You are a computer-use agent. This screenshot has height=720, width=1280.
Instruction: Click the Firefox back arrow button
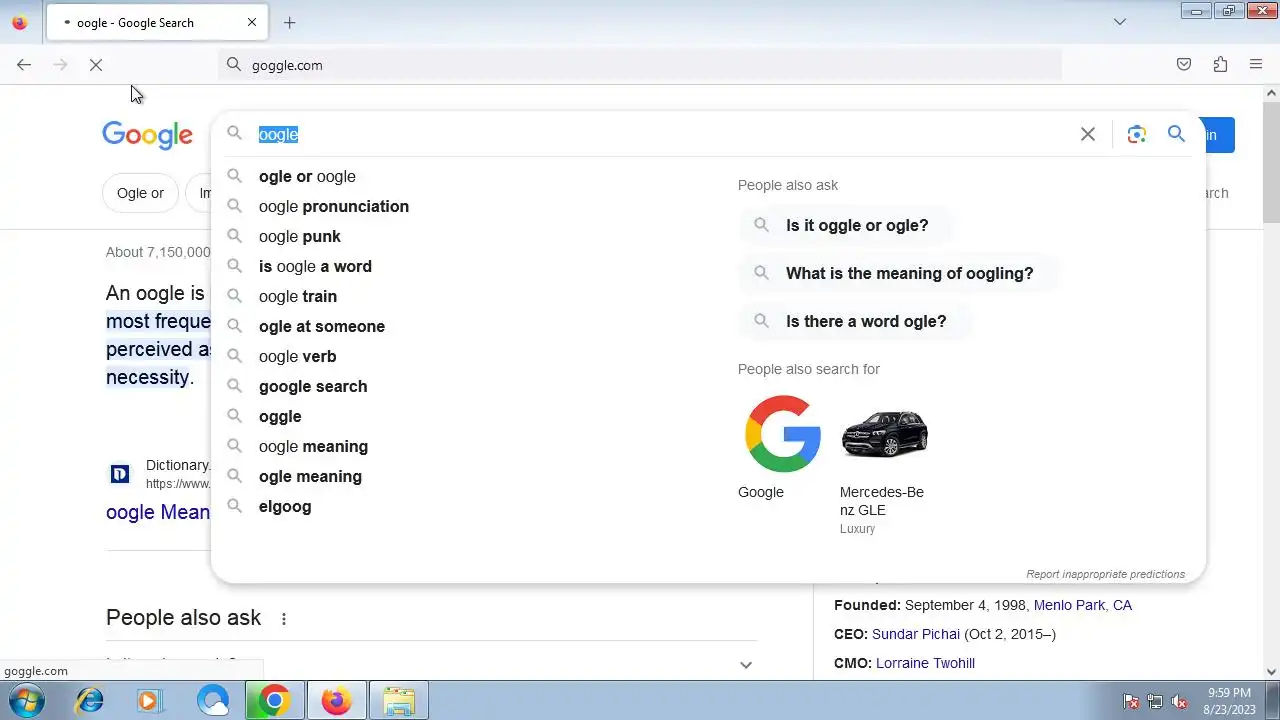coord(24,65)
